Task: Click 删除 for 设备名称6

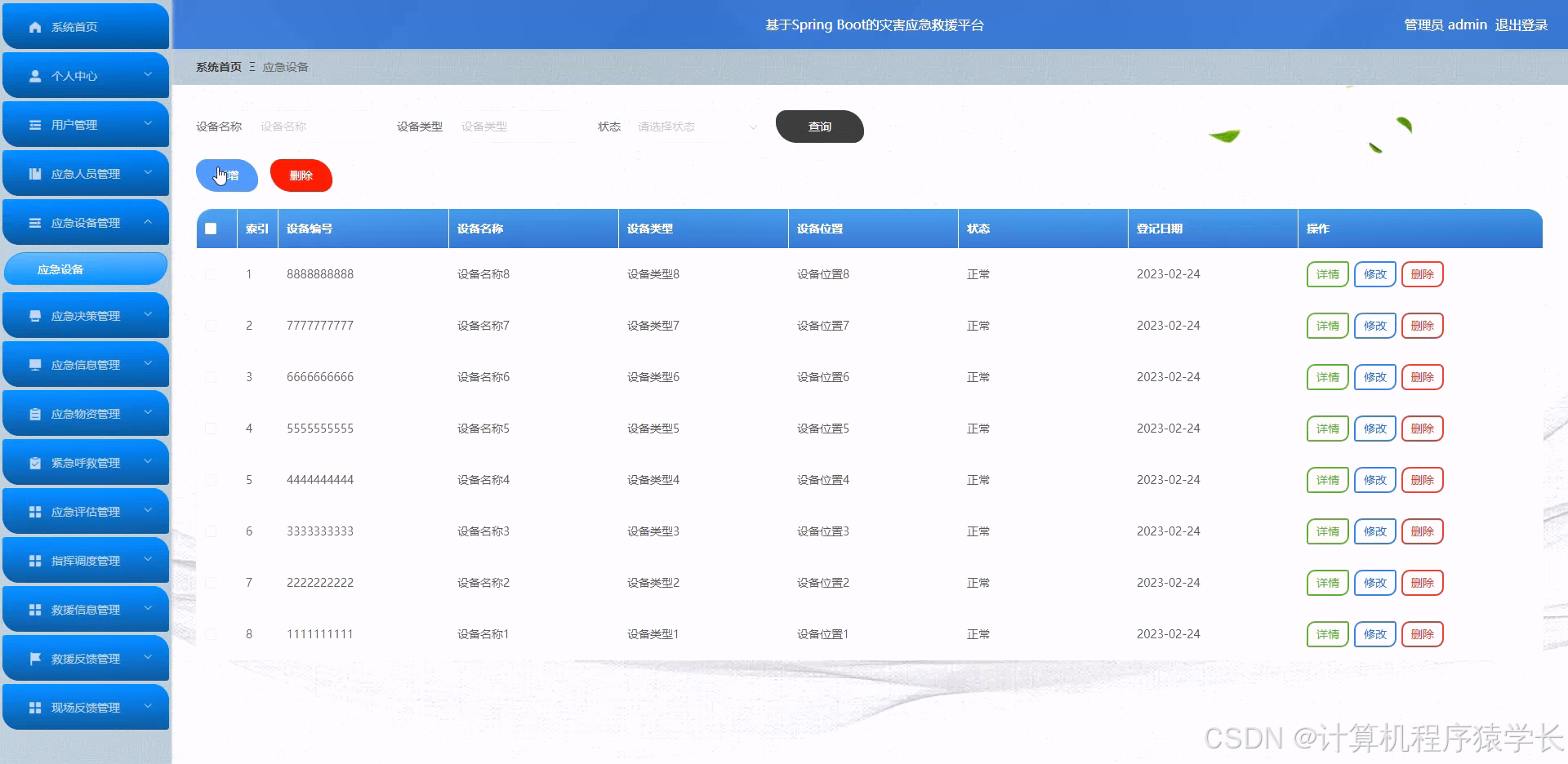Action: 1423,377
